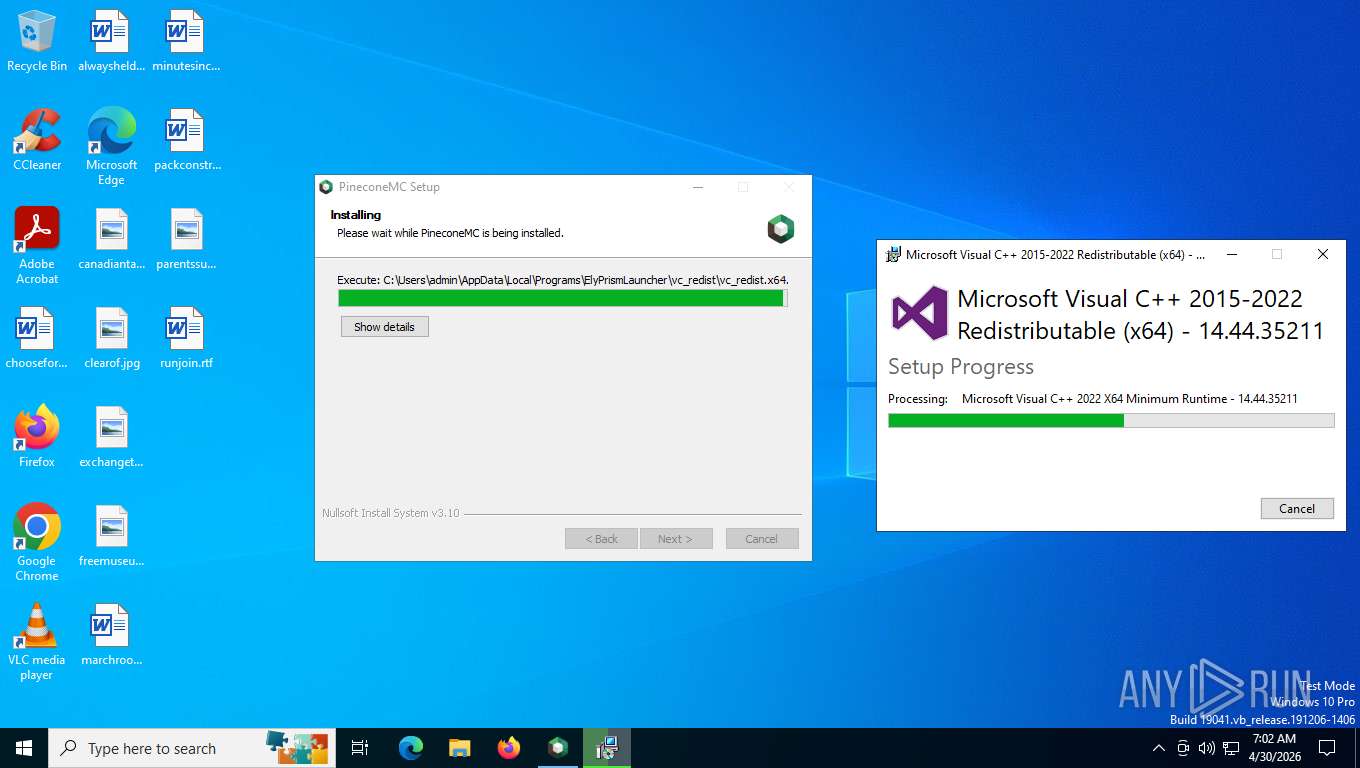1360x768 pixels.
Task: Expand the hidden system tray icons
Action: (x=1159, y=748)
